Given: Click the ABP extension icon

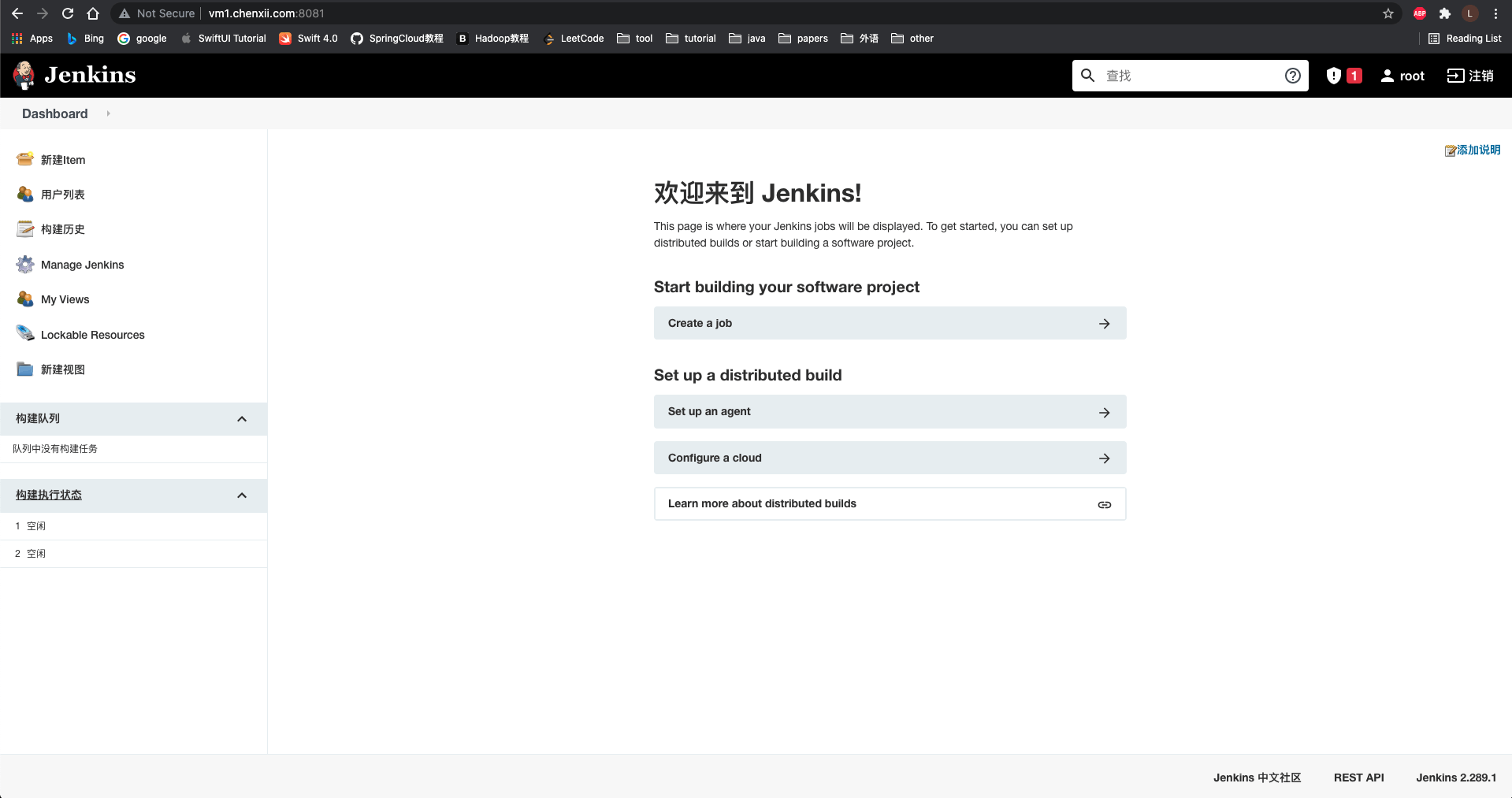Looking at the screenshot, I should coord(1420,13).
